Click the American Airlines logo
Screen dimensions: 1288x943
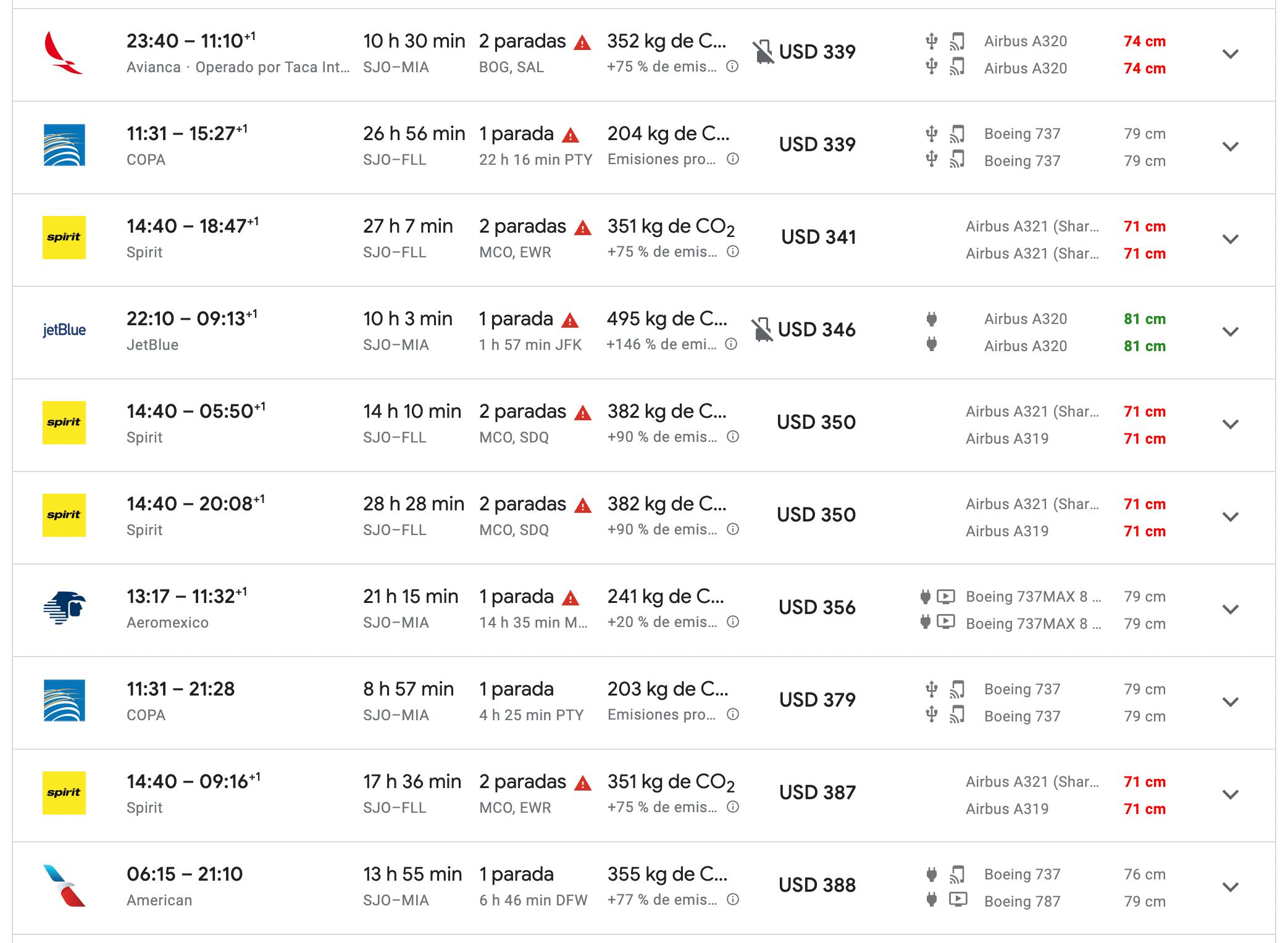click(x=64, y=886)
